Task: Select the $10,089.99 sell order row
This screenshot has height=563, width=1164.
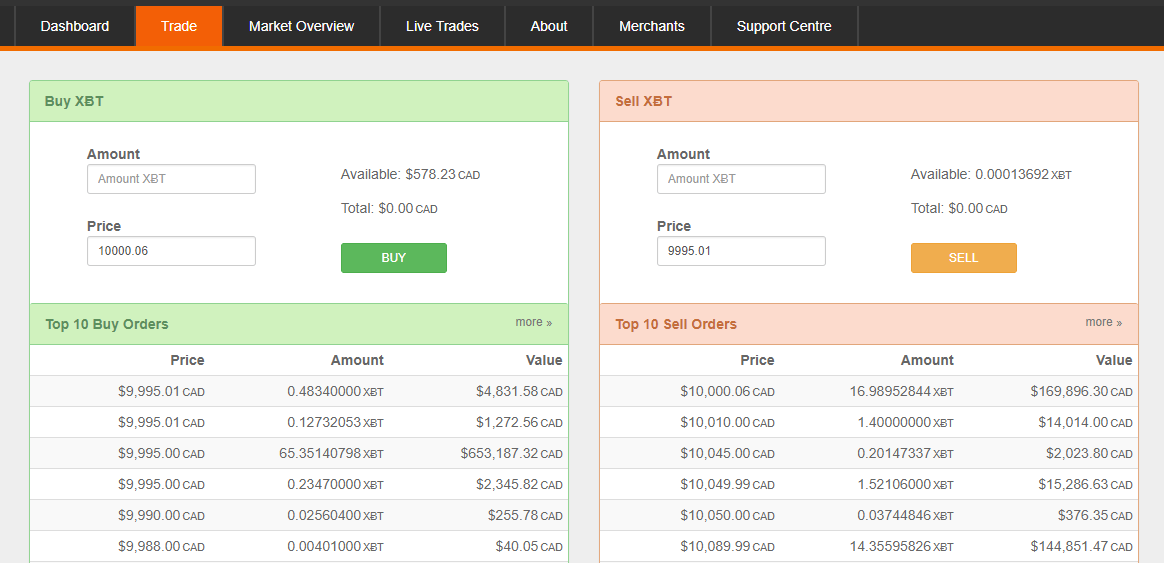Action: click(x=869, y=547)
